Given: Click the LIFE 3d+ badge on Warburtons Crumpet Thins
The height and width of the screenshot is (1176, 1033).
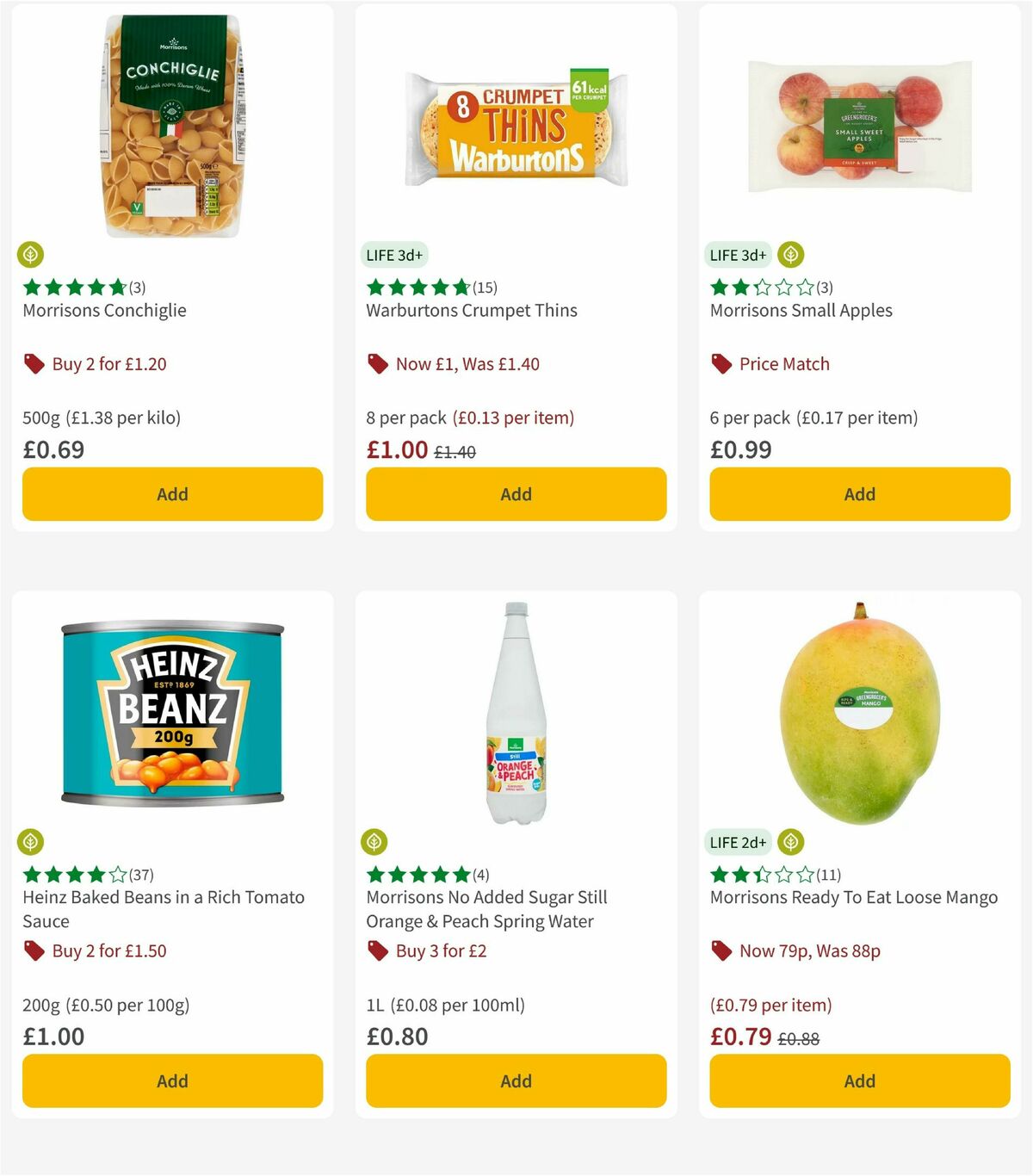Looking at the screenshot, I should 393,255.
